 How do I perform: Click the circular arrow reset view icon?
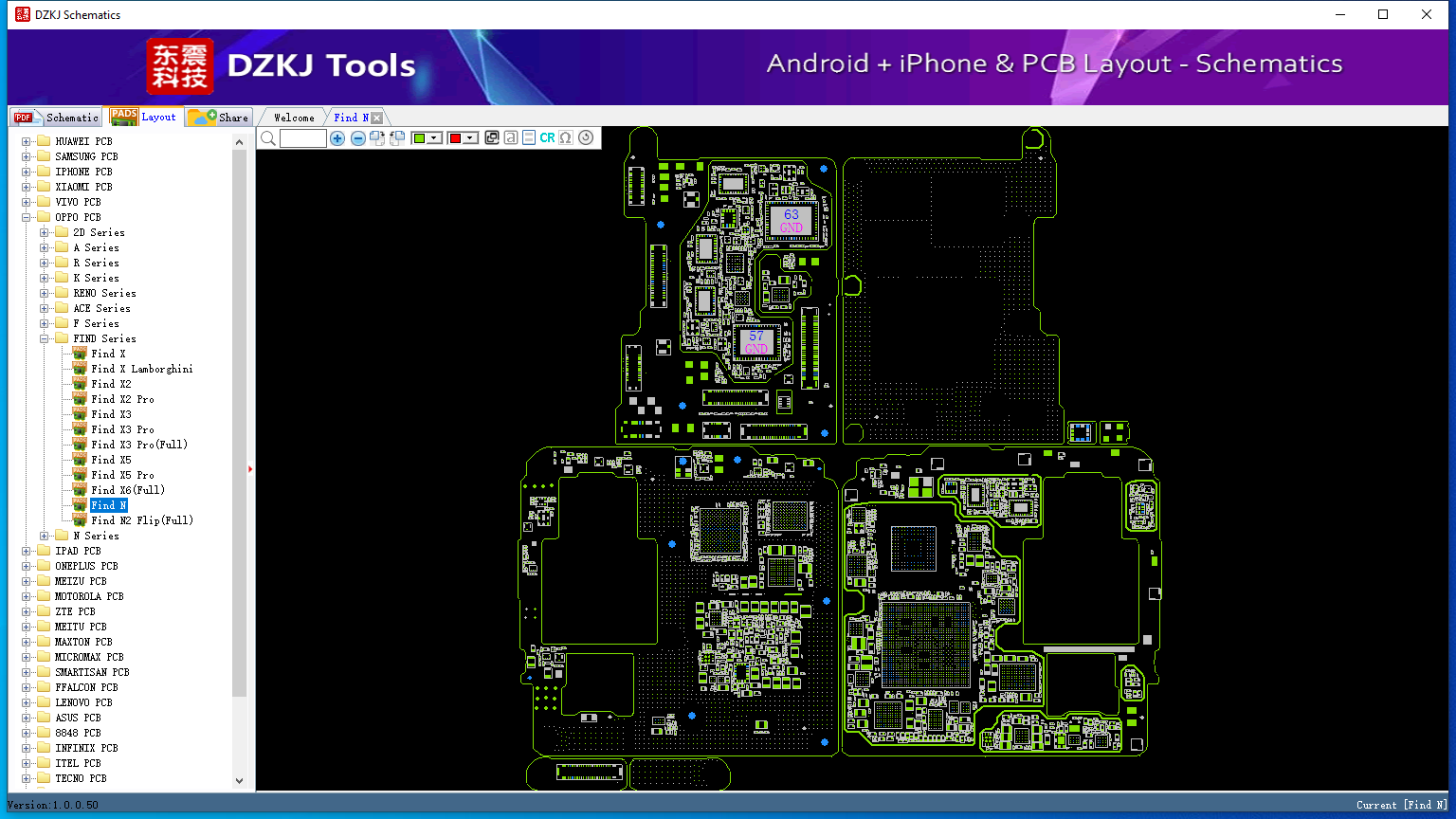coord(586,137)
